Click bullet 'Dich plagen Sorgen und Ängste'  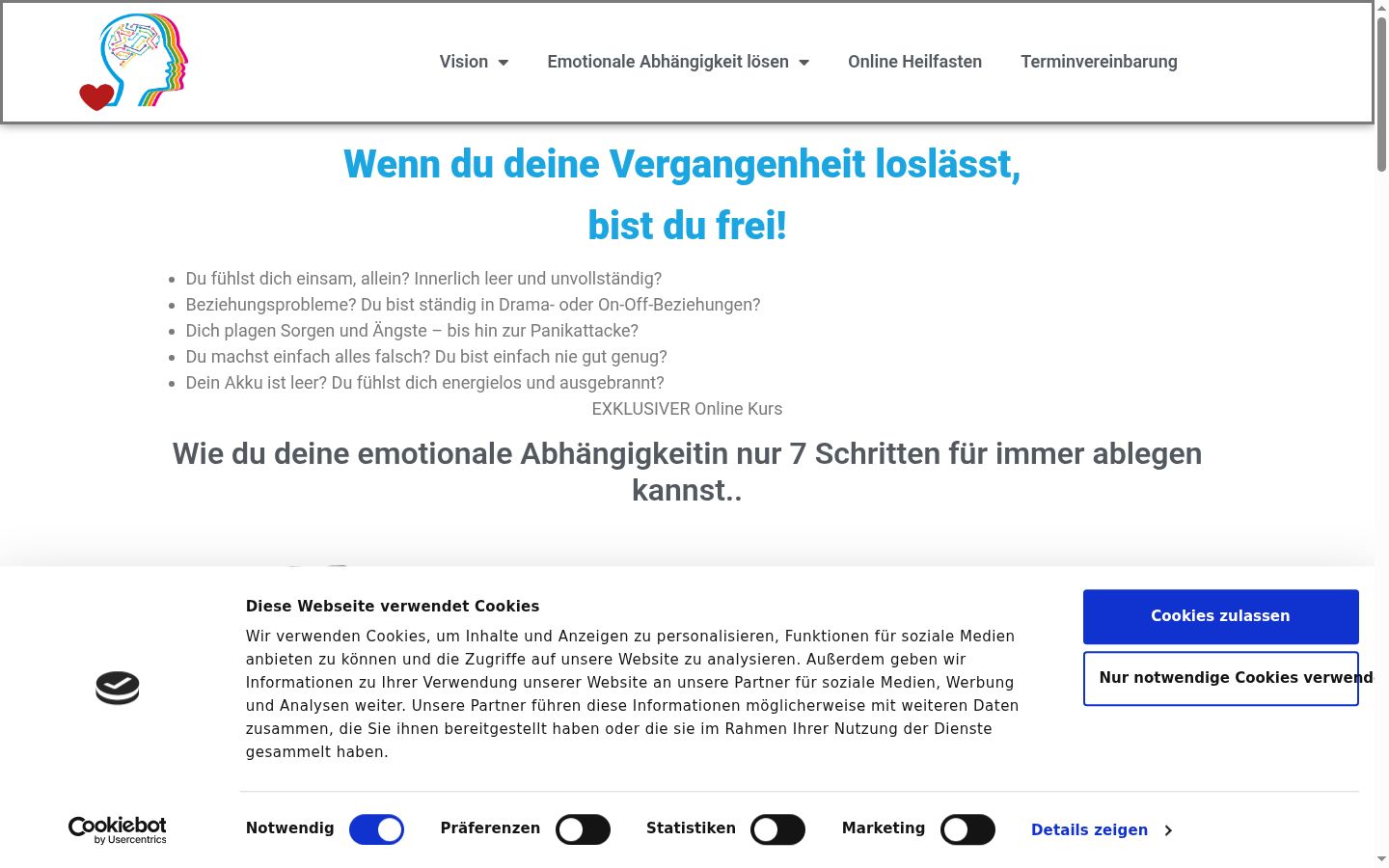(412, 331)
